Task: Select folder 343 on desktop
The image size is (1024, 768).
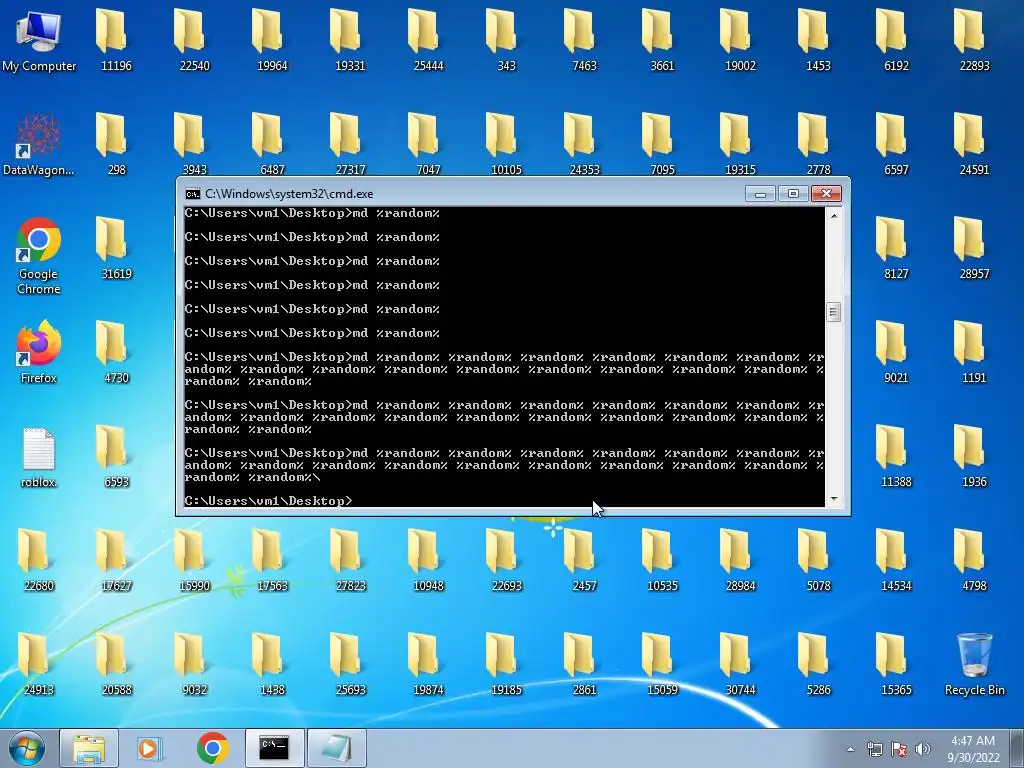Action: (x=506, y=41)
